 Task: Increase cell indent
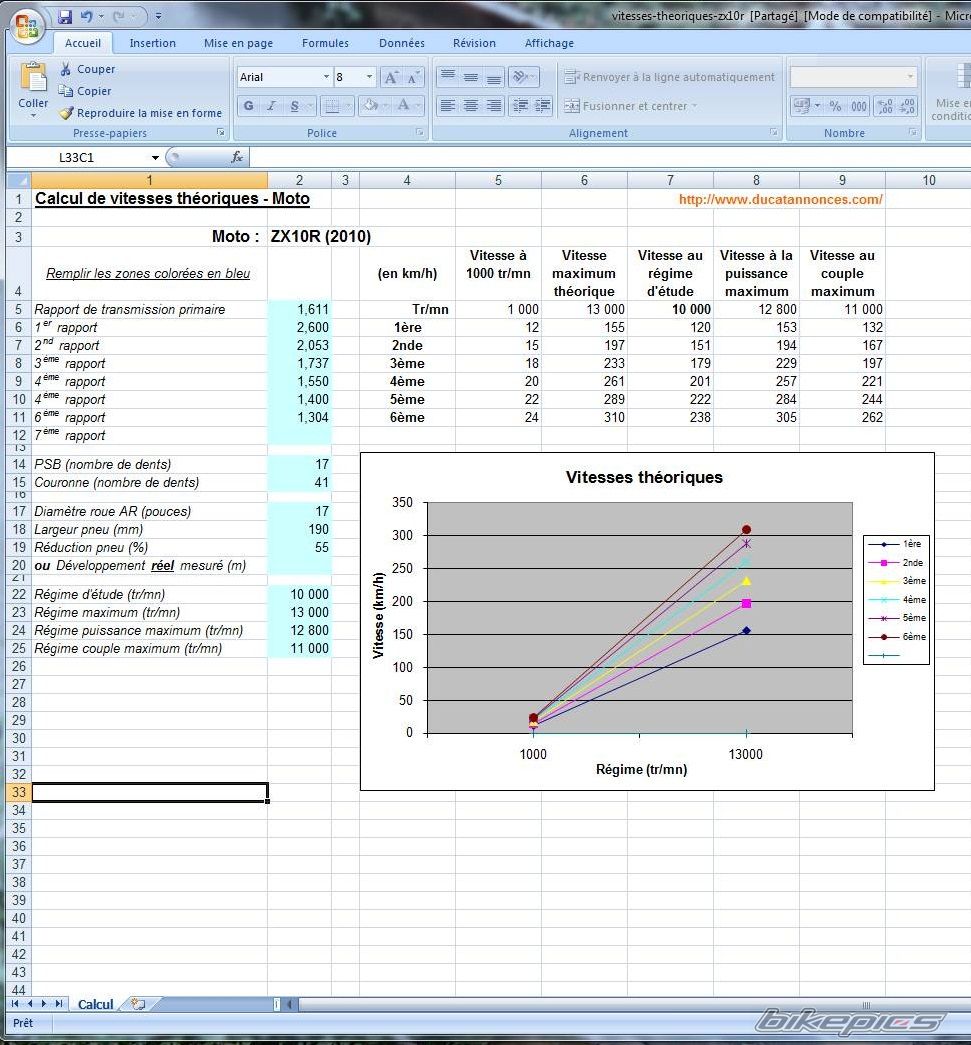pos(542,106)
